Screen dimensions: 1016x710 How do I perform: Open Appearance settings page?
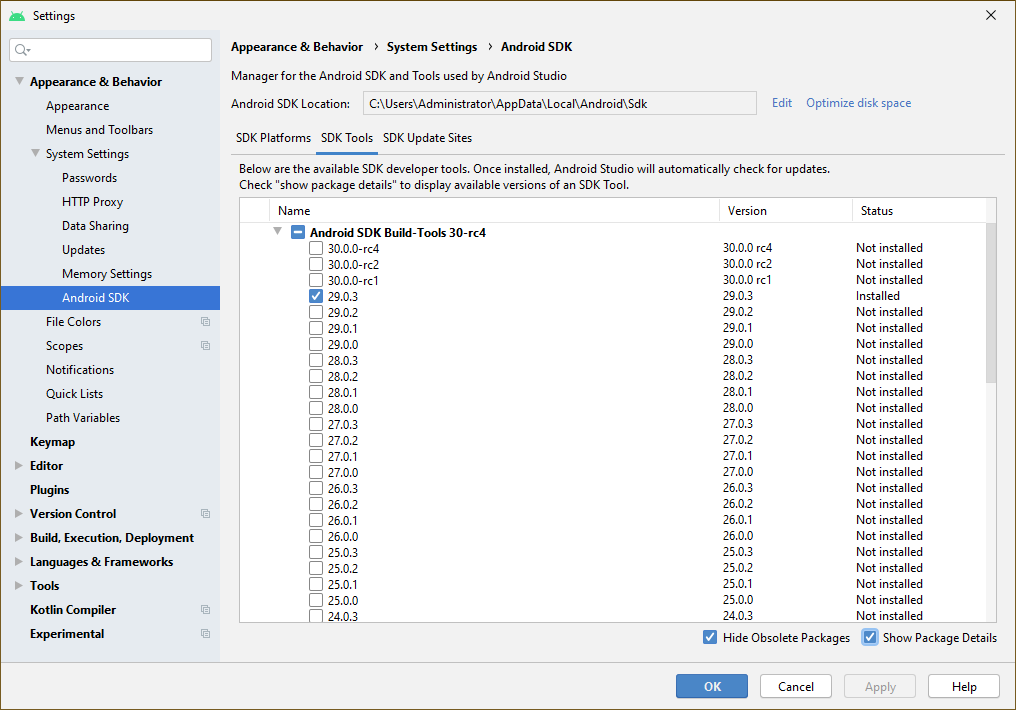[78, 106]
